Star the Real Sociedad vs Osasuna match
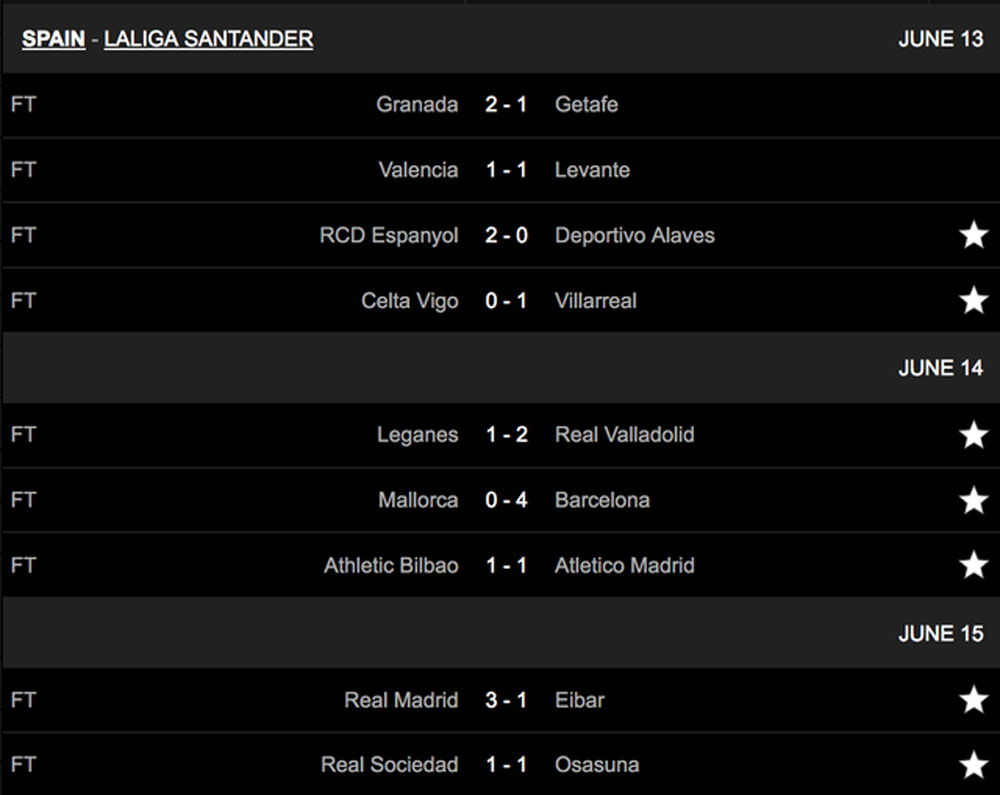This screenshot has height=795, width=1000. (x=973, y=764)
